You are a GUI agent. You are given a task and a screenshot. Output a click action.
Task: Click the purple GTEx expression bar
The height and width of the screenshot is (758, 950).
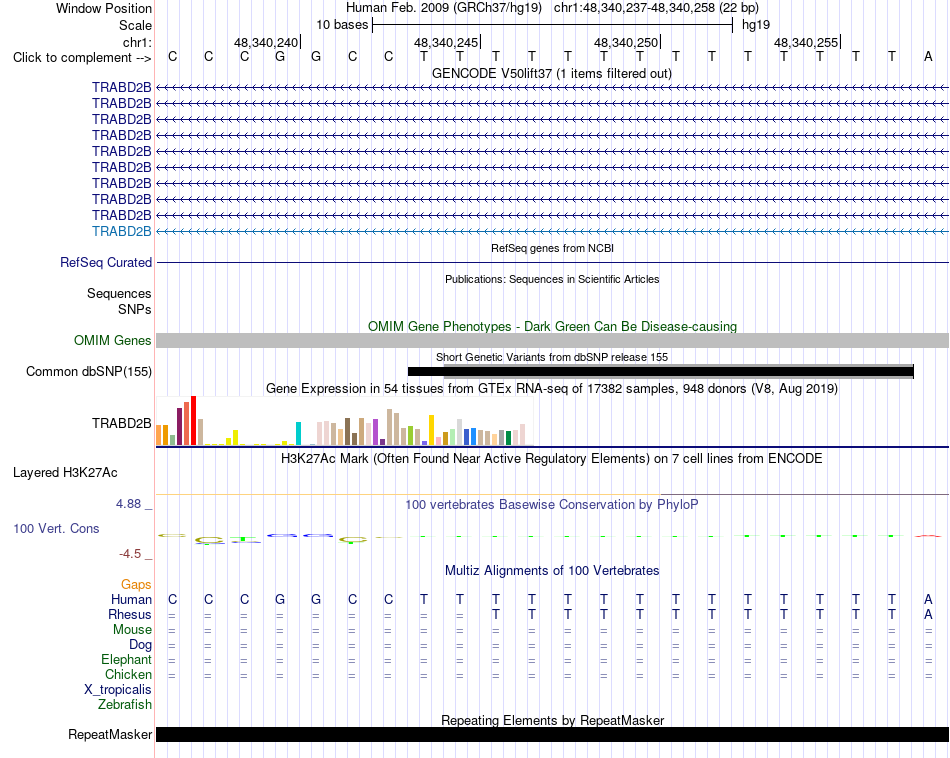(x=375, y=433)
